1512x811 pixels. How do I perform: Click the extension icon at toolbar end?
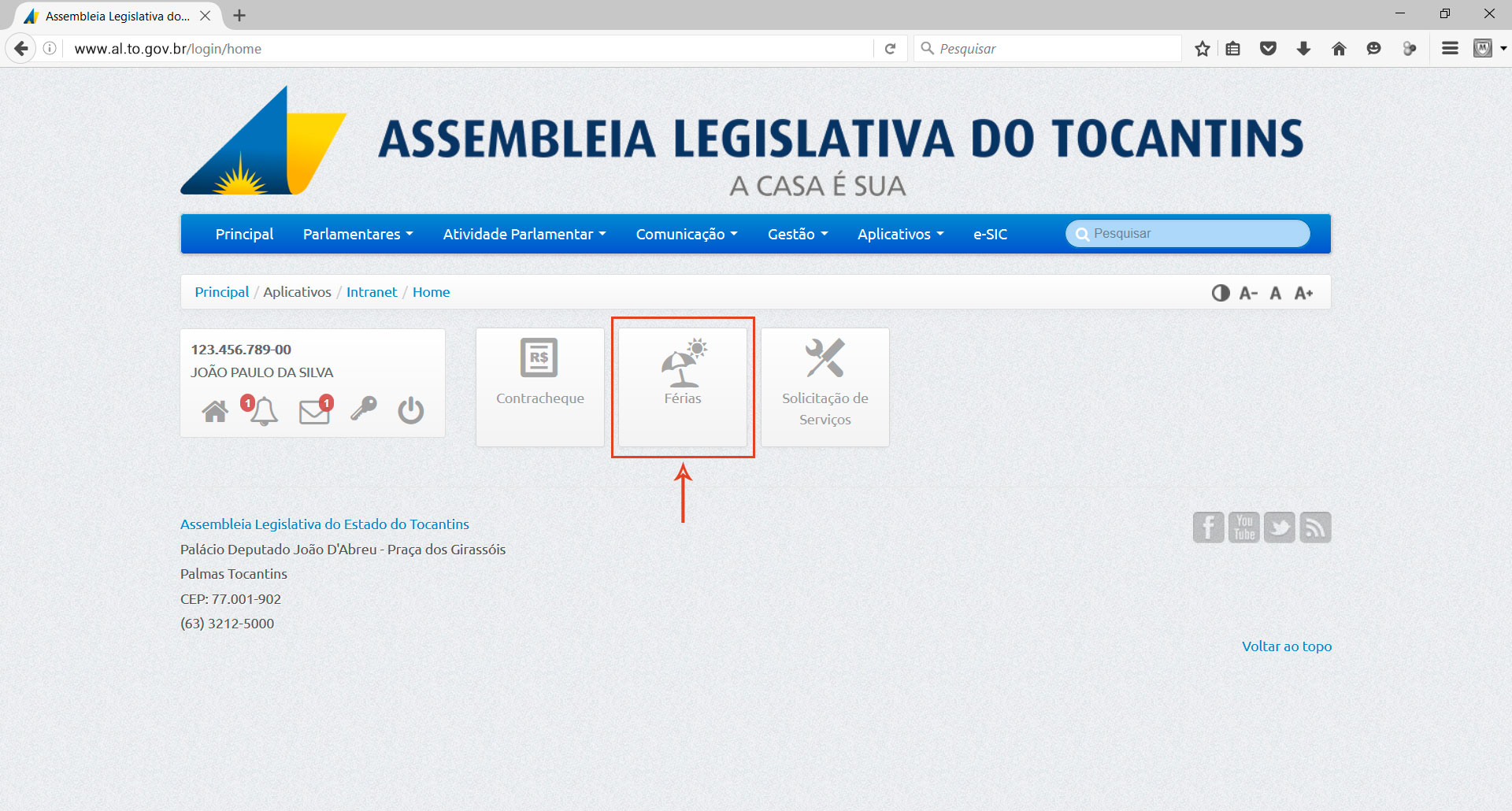[x=1483, y=49]
